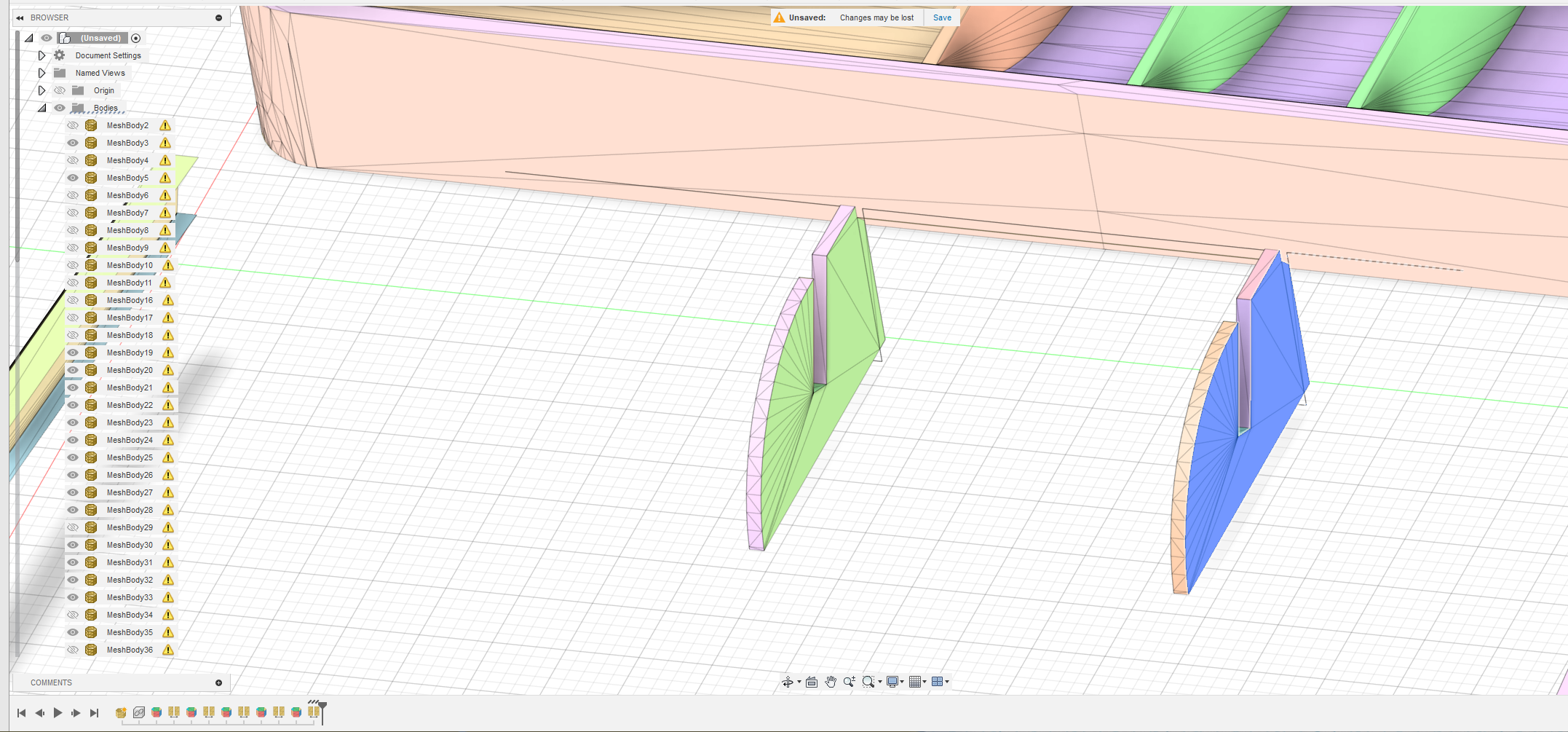Viewport: 1568px width, 732px height.
Task: Open the Viewports layout icon
Action: (x=938, y=682)
